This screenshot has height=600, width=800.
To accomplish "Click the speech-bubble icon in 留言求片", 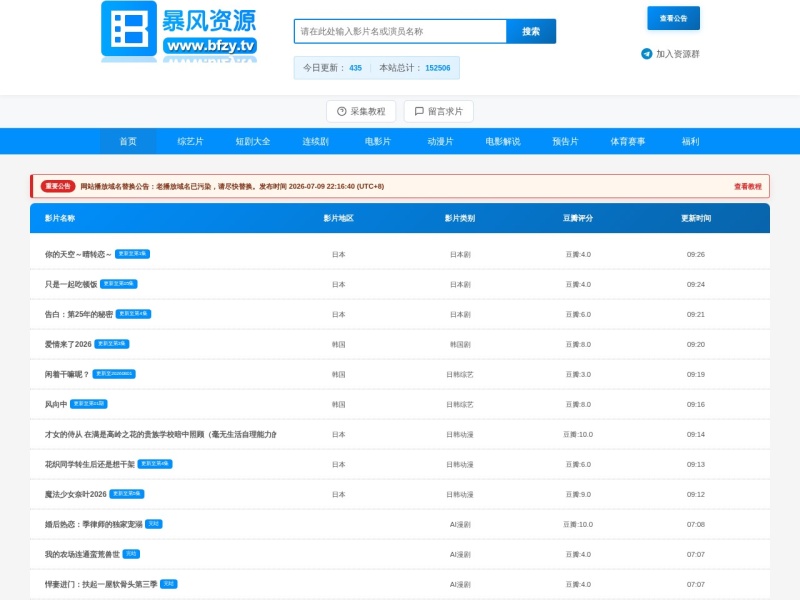I will click(x=419, y=111).
